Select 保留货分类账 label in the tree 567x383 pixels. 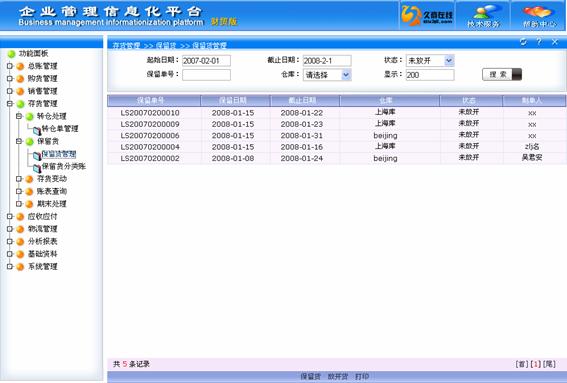point(64,166)
